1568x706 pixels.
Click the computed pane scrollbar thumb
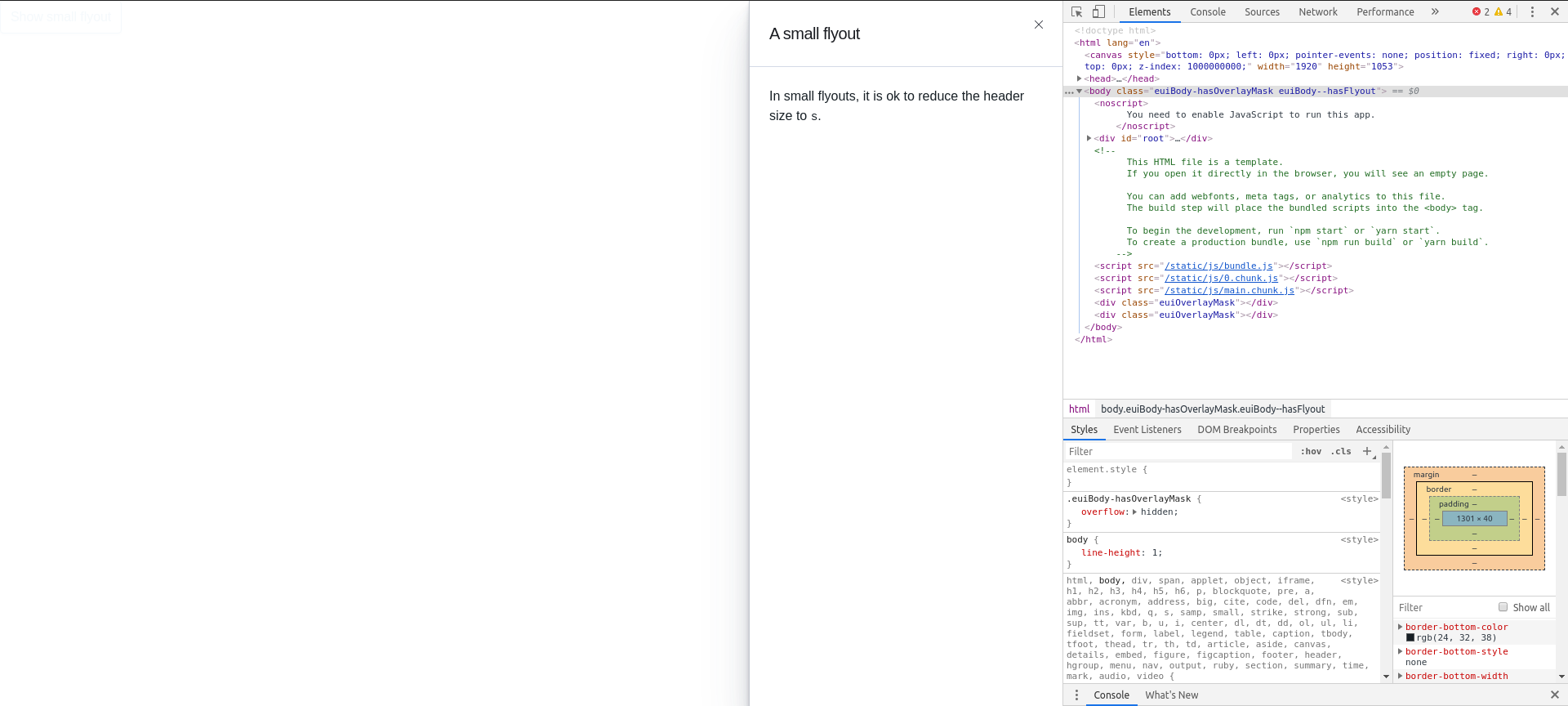1561,474
